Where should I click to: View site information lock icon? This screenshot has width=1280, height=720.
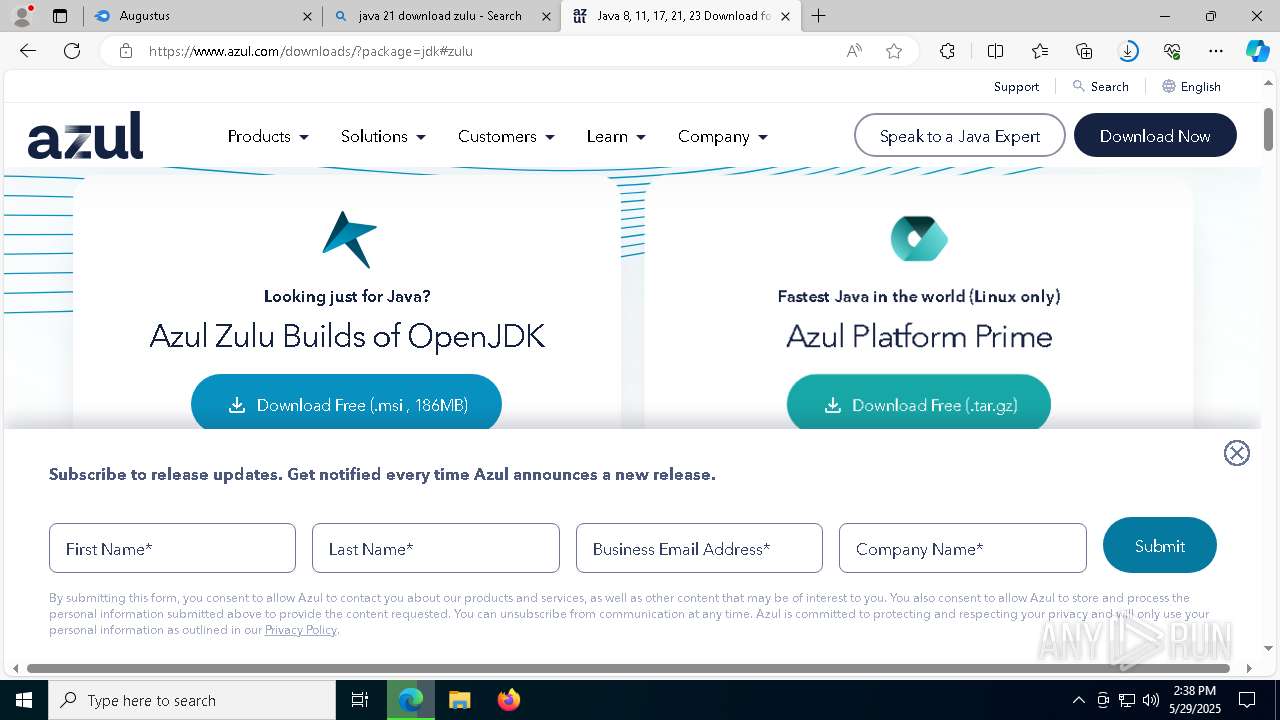(126, 51)
